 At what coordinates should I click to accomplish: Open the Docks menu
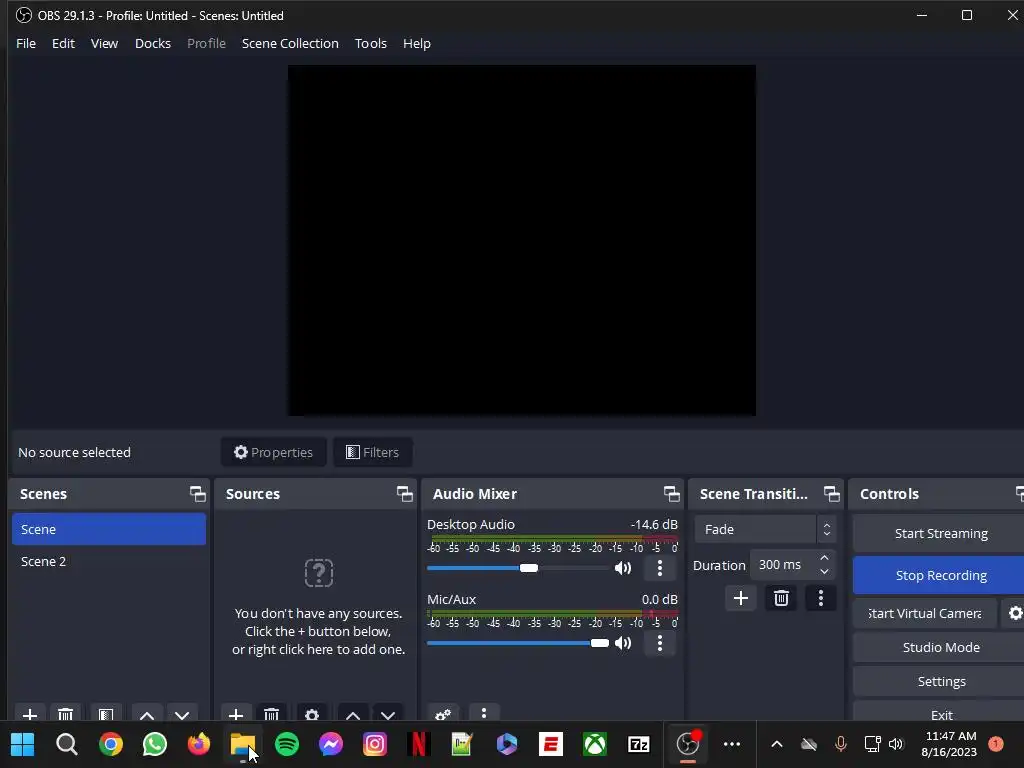pyautogui.click(x=153, y=43)
